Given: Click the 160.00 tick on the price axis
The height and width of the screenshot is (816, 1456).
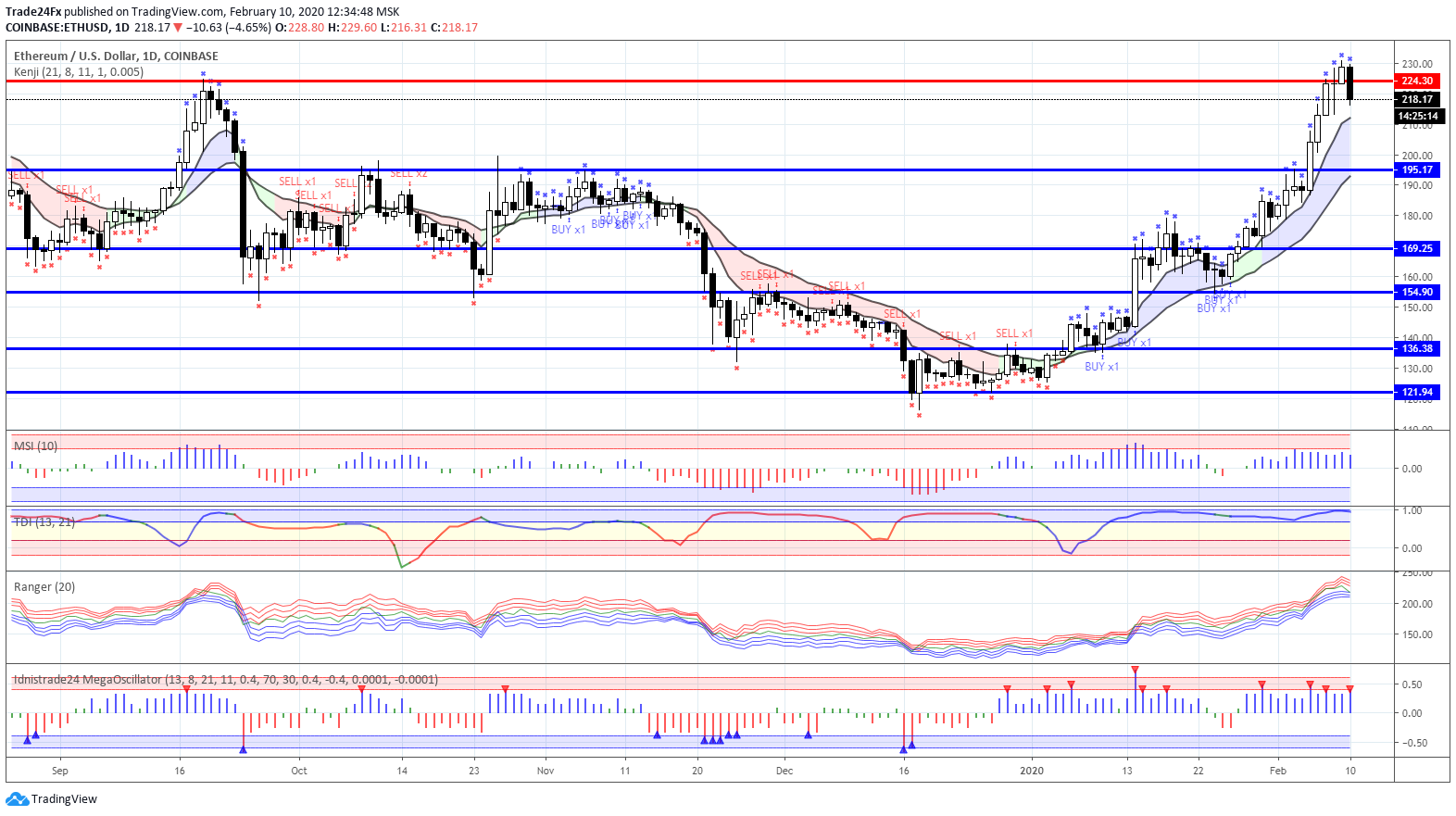Looking at the screenshot, I should (1417, 277).
